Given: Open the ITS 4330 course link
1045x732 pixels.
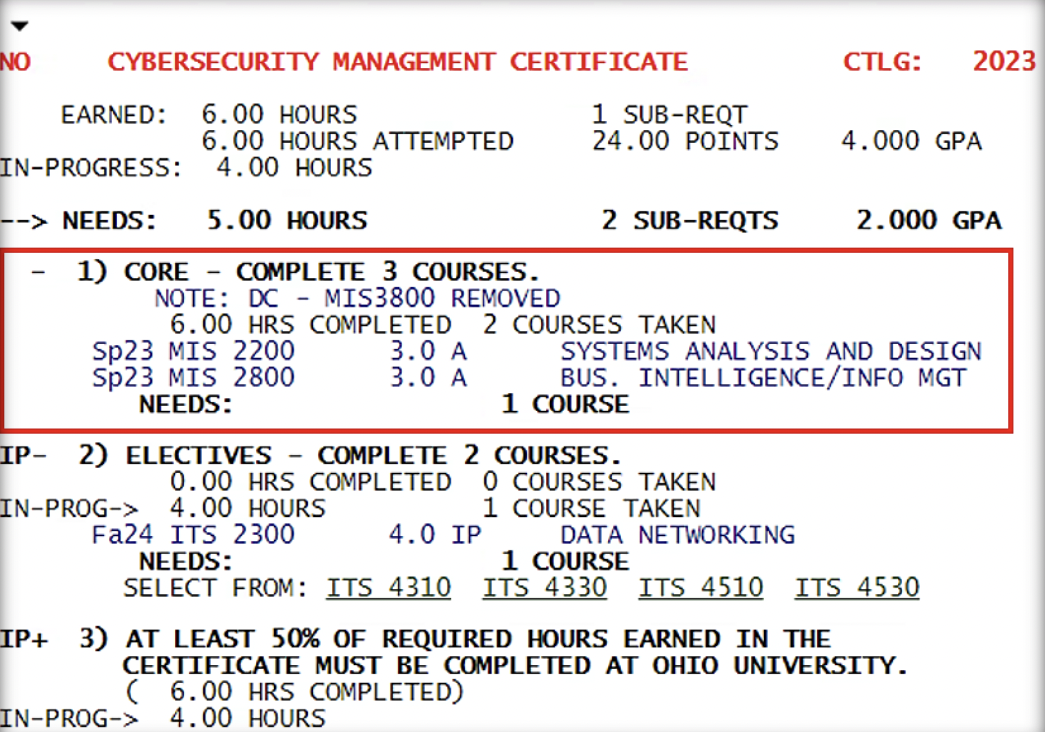Looking at the screenshot, I should pos(545,588).
